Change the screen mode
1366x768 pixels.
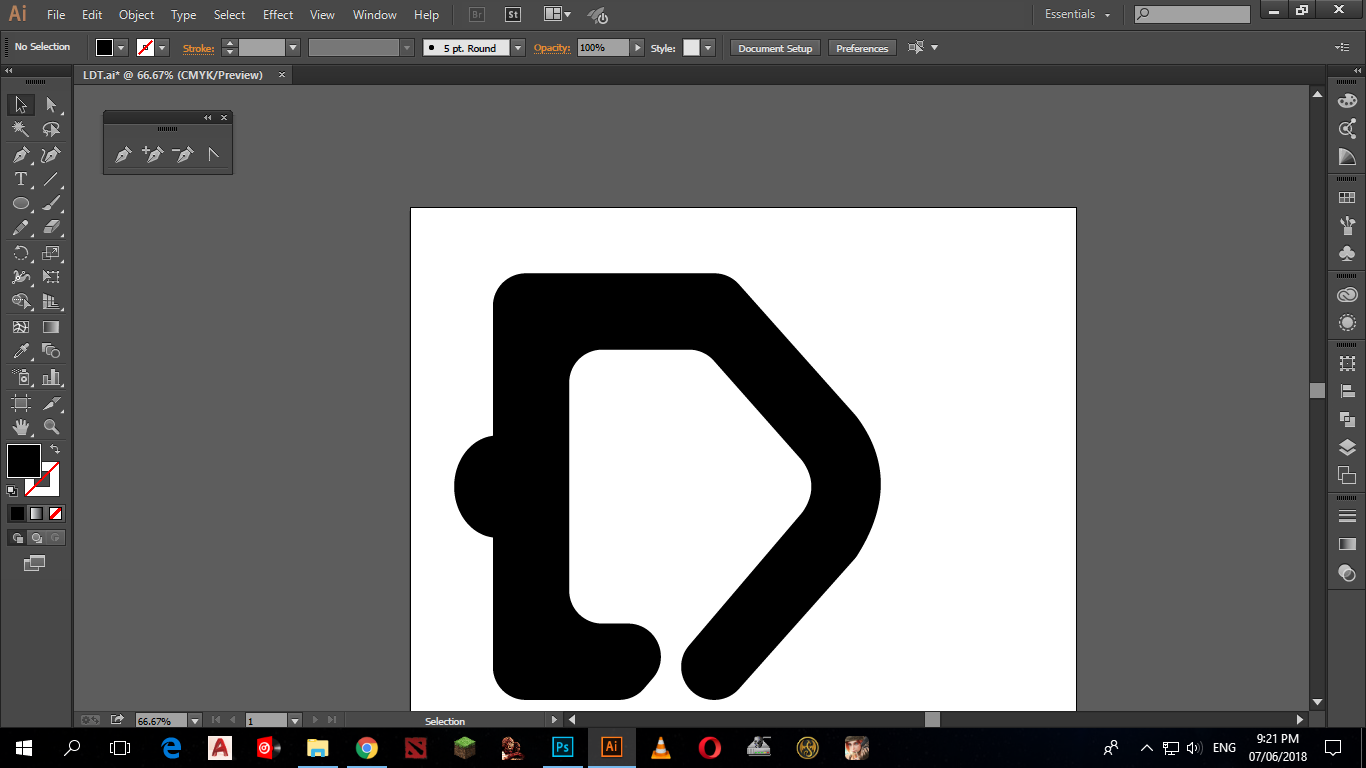click(x=35, y=564)
